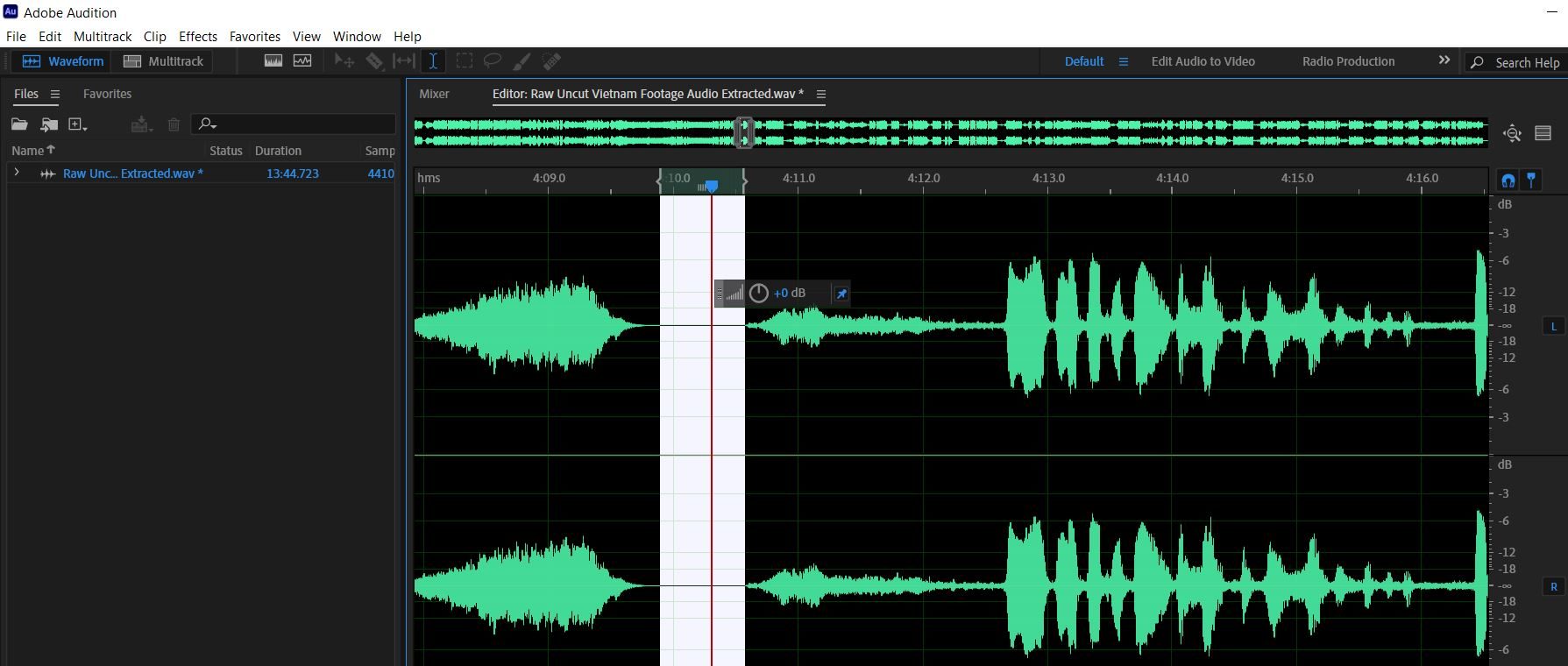The width and height of the screenshot is (1568, 666).
Task: Click the Zoom Out Full icon
Action: 1512,133
